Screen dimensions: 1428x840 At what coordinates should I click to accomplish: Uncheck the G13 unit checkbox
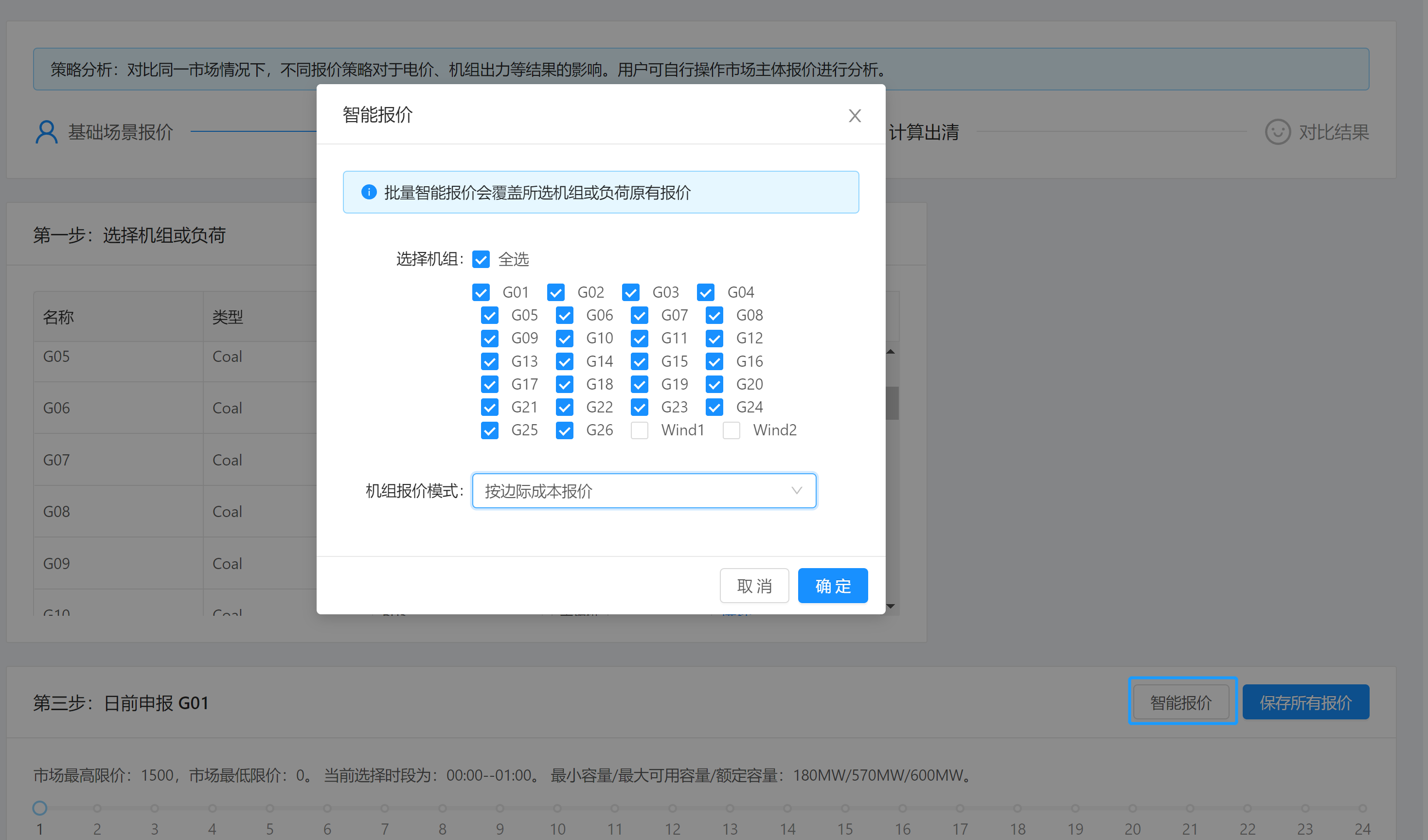coord(490,361)
